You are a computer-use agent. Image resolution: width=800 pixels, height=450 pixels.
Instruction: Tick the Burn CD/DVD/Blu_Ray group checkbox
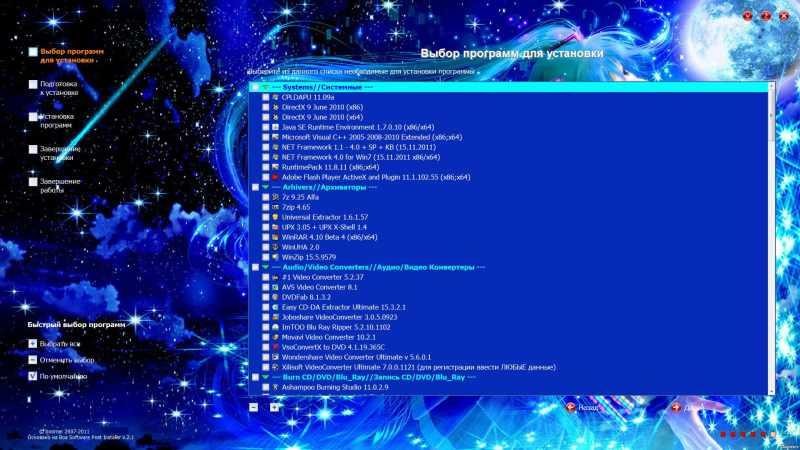(256, 377)
